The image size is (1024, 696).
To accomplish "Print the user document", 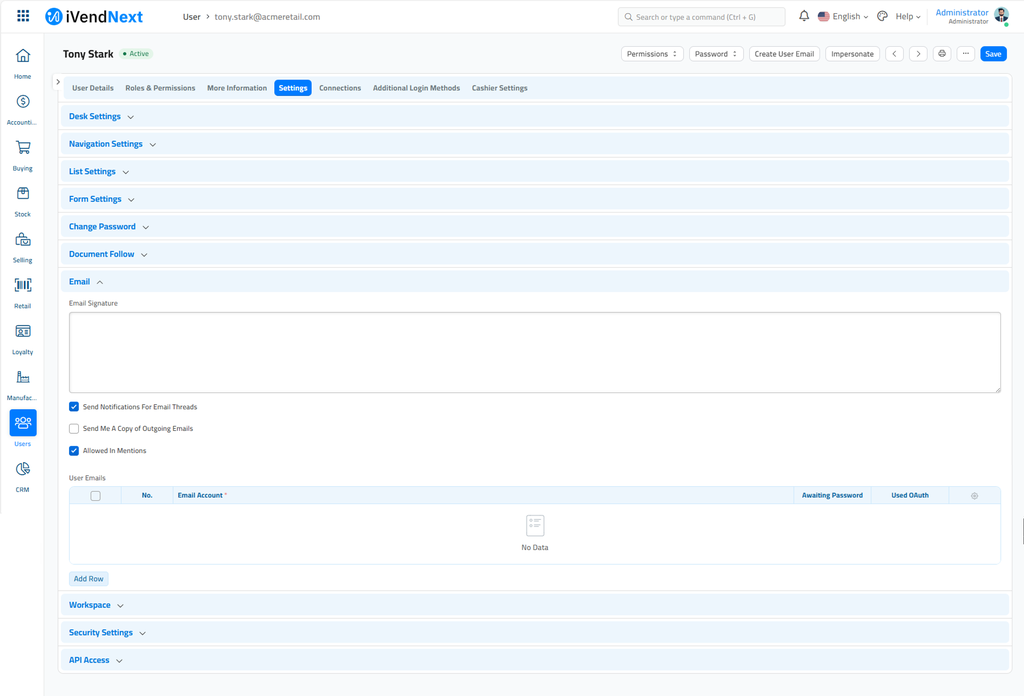I will tap(942, 54).
